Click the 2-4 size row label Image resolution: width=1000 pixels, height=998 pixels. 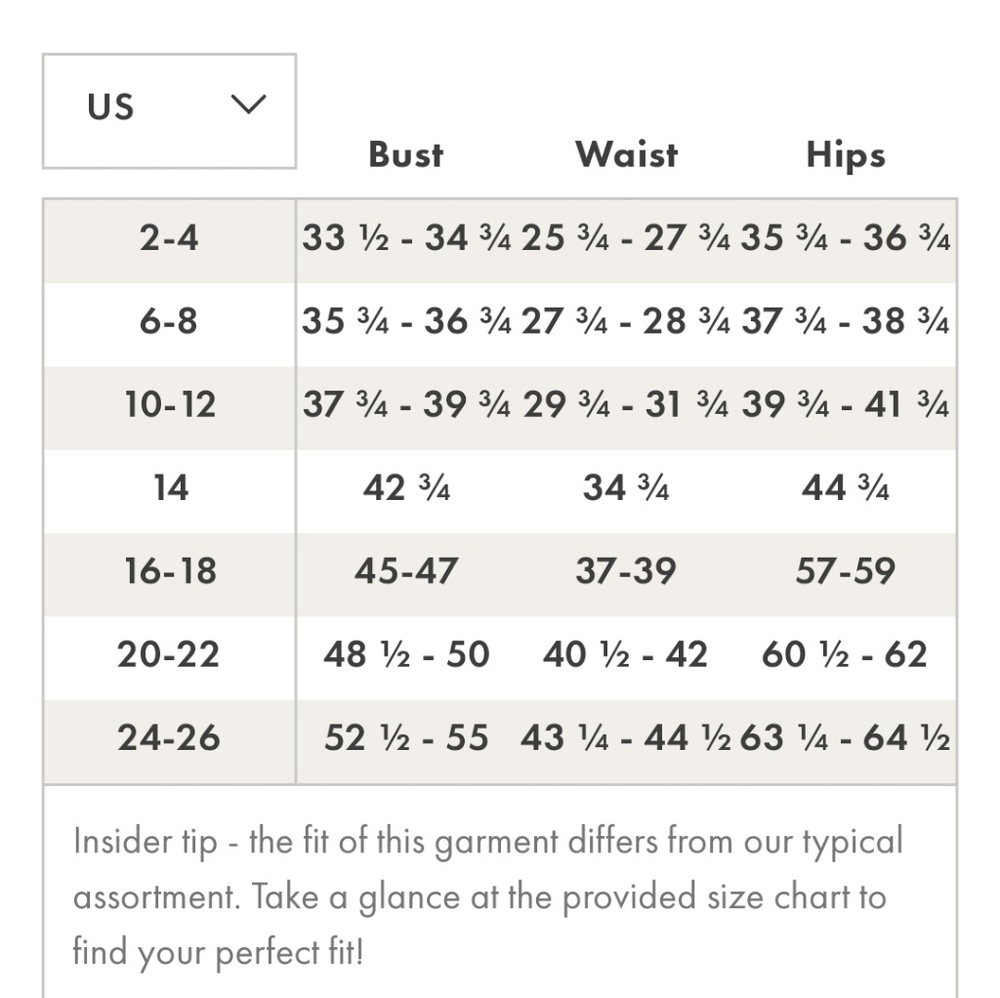point(169,238)
